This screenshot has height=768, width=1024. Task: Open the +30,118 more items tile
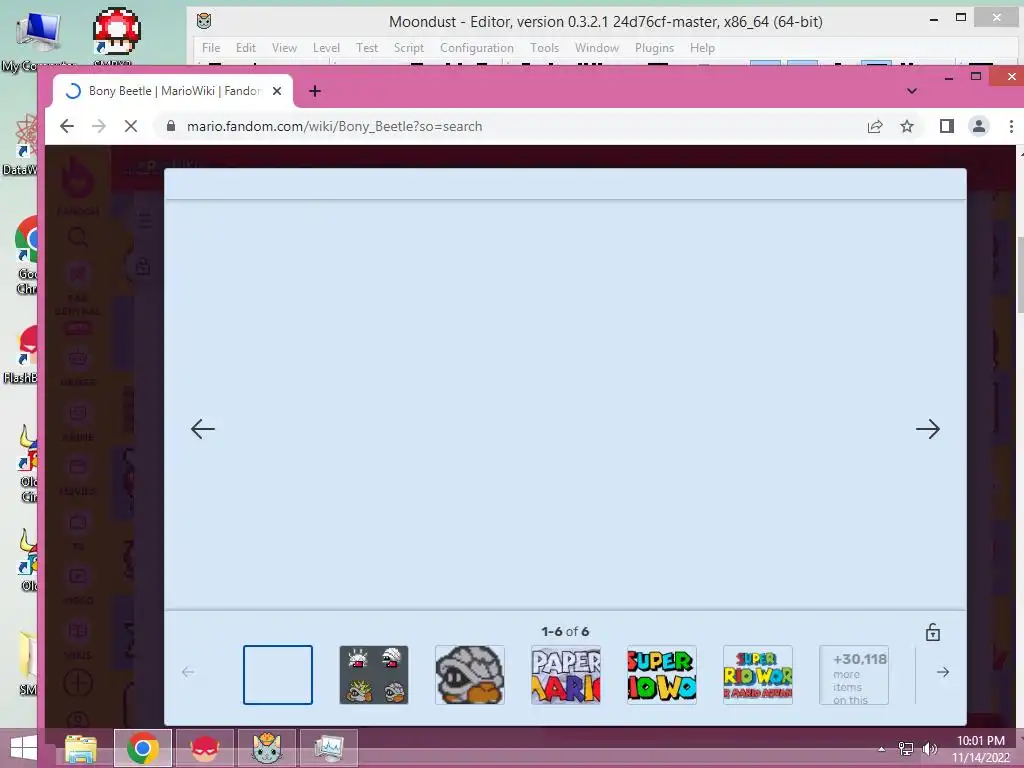854,675
